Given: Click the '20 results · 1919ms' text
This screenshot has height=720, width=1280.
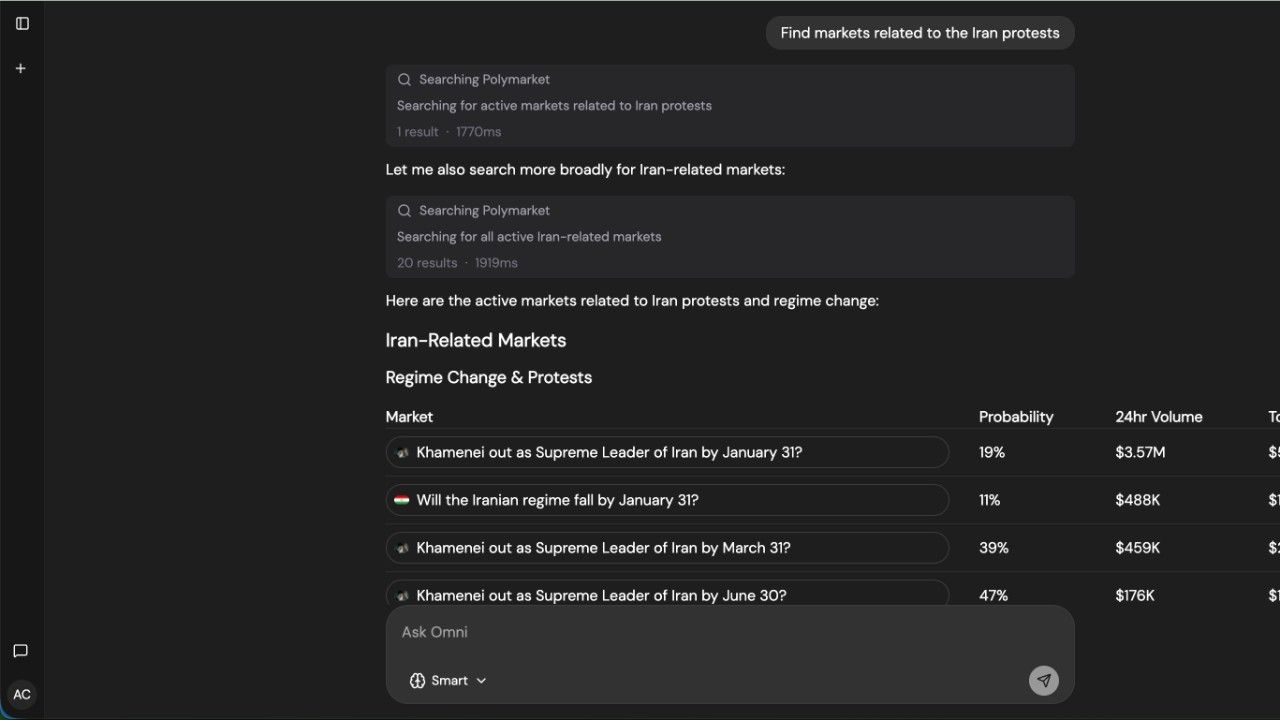Looking at the screenshot, I should pyautogui.click(x=457, y=263).
